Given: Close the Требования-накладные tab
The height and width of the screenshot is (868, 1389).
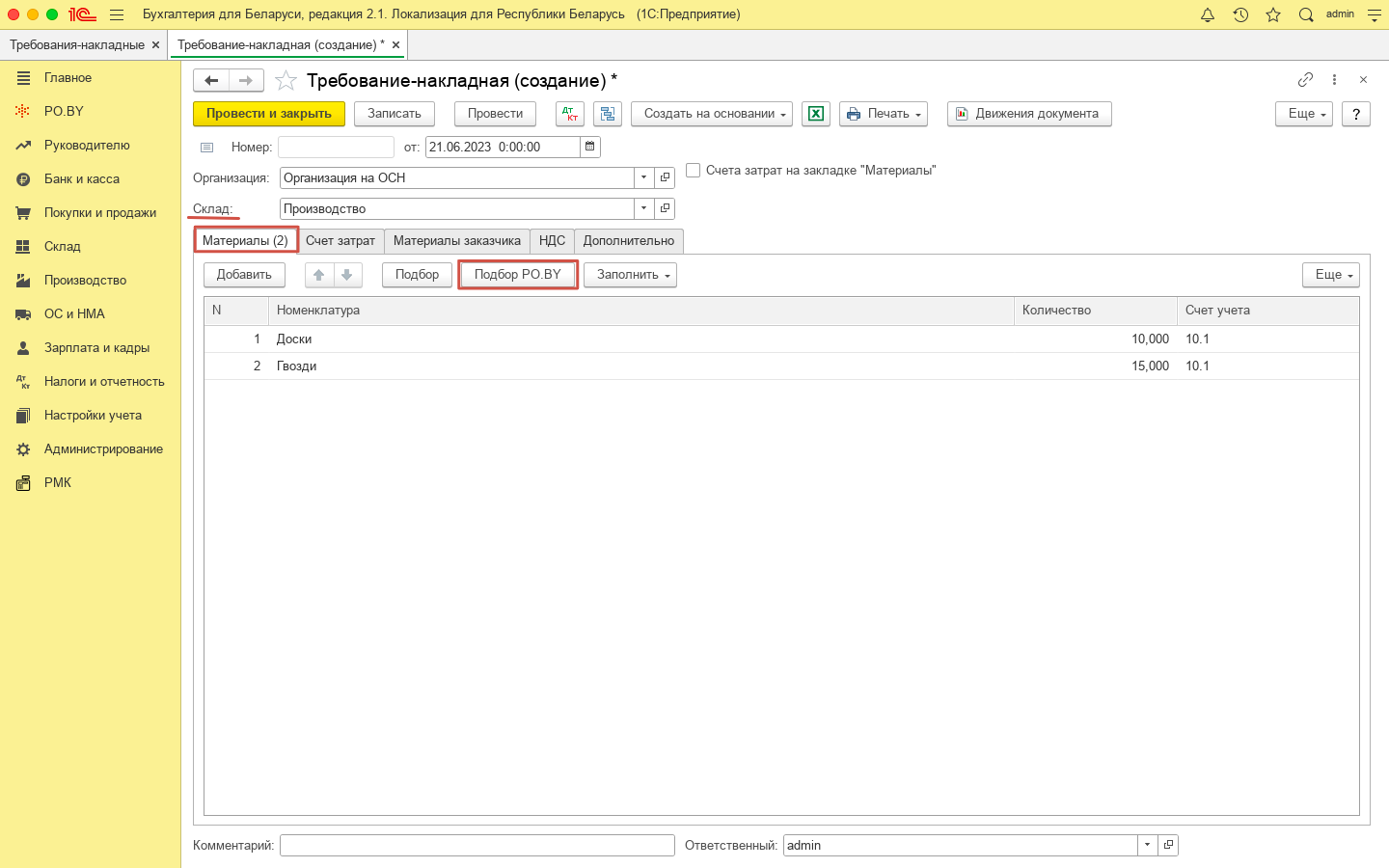Looking at the screenshot, I should 155,45.
